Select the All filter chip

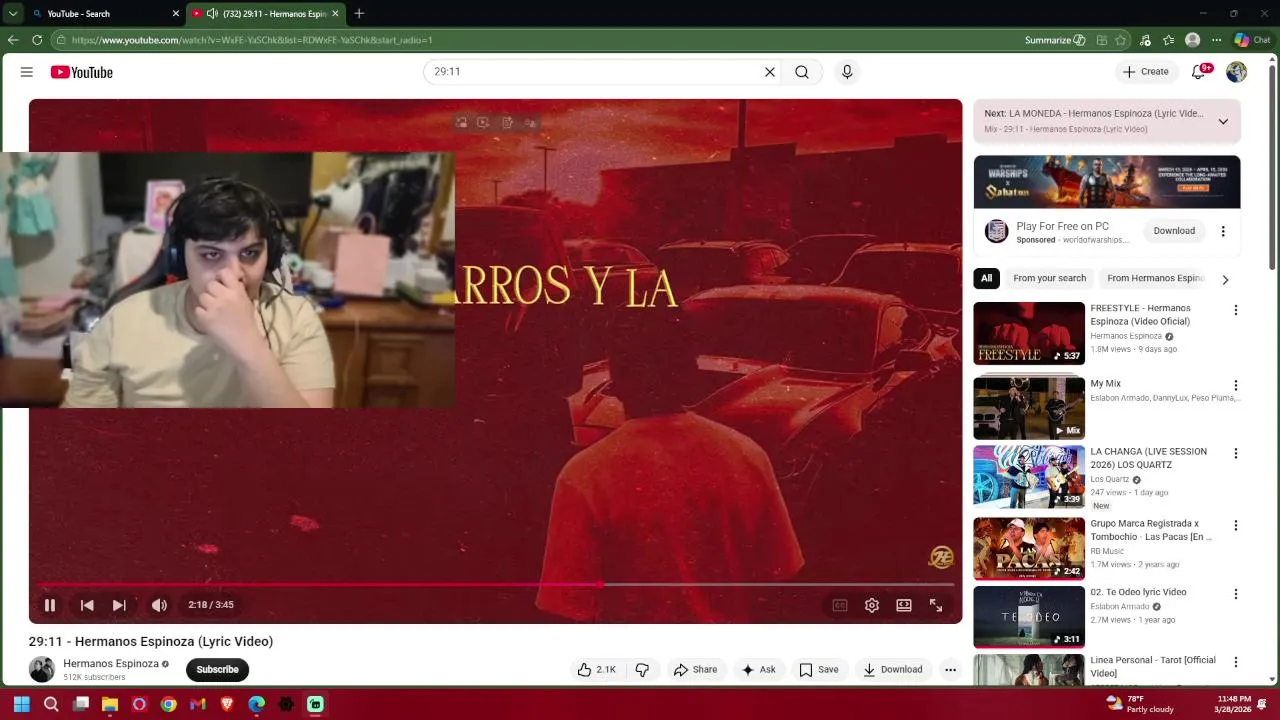click(x=987, y=279)
